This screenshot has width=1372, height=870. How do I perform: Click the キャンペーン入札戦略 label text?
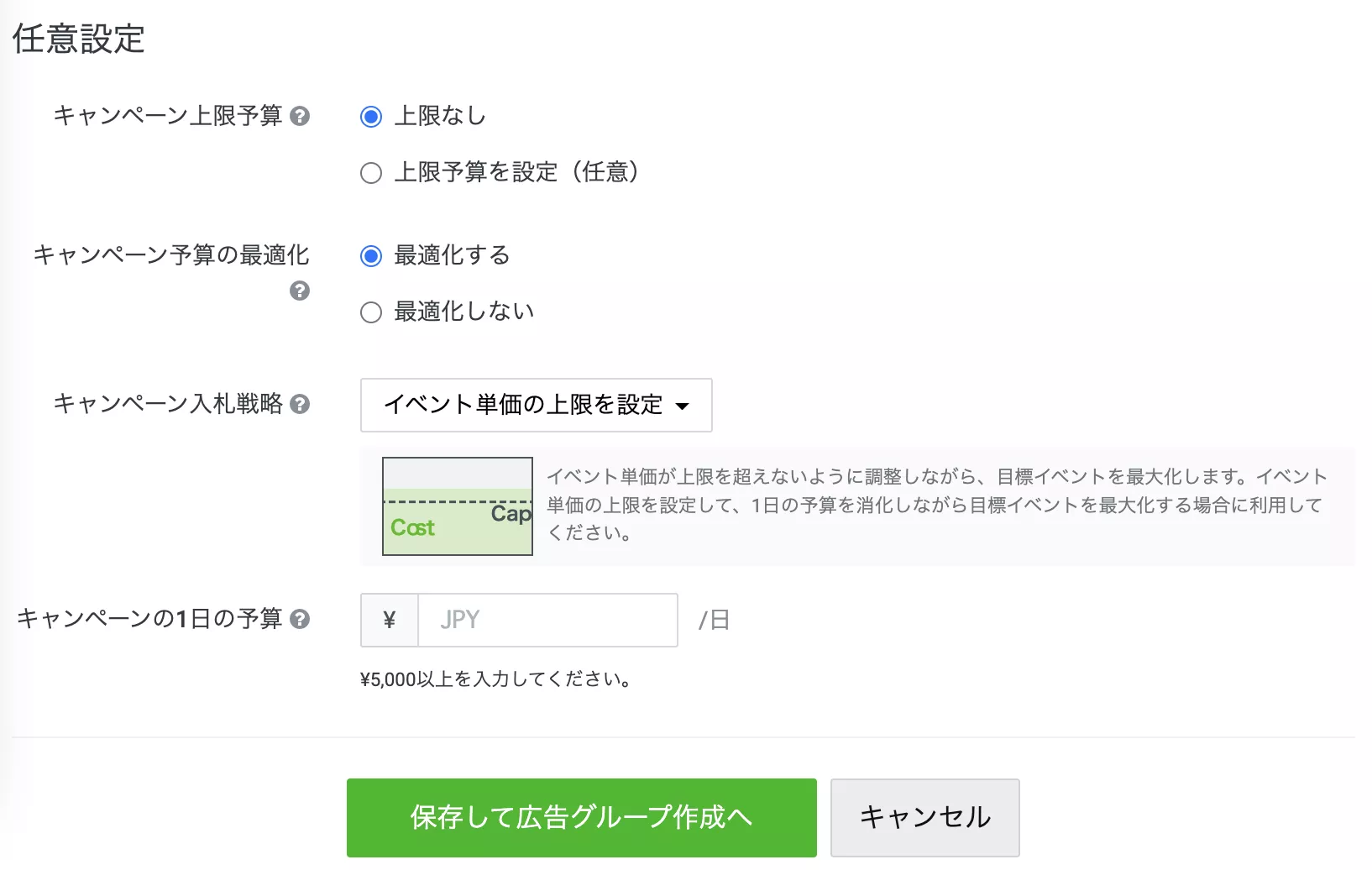[168, 404]
